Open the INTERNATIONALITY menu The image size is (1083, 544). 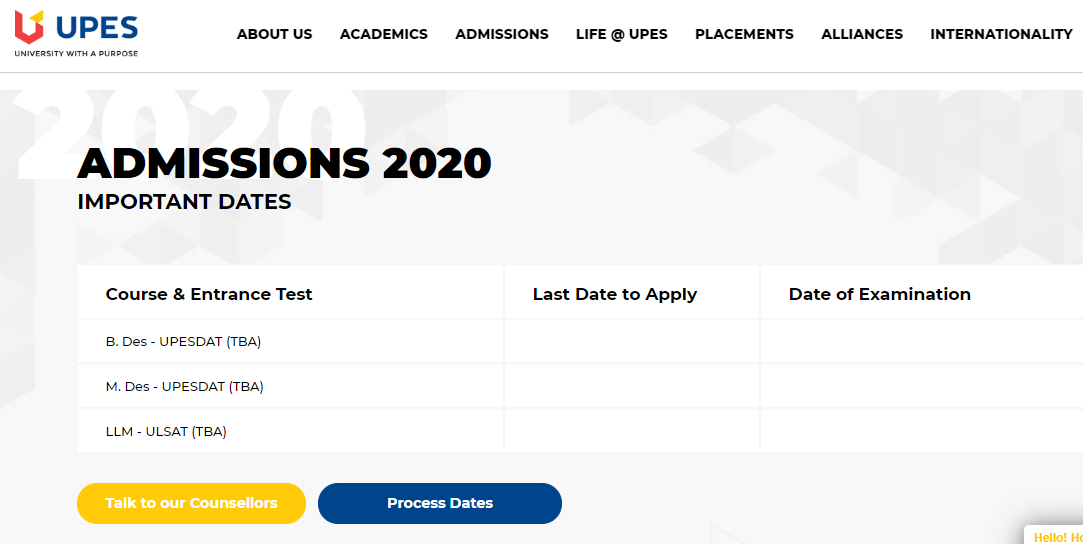point(1001,34)
